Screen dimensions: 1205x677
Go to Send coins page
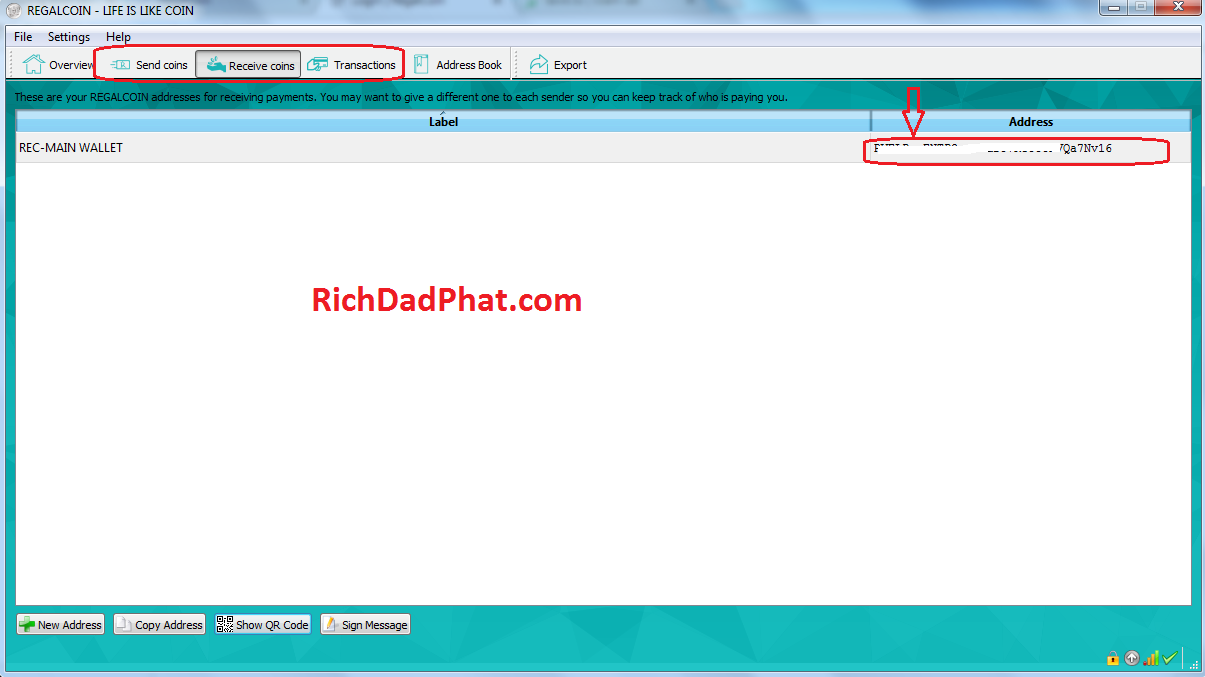(x=149, y=65)
